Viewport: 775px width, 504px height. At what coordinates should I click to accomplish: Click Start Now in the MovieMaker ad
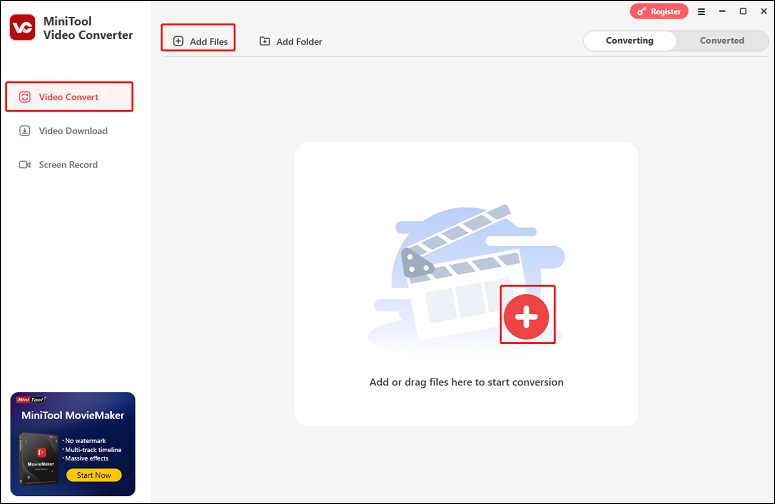click(x=94, y=475)
